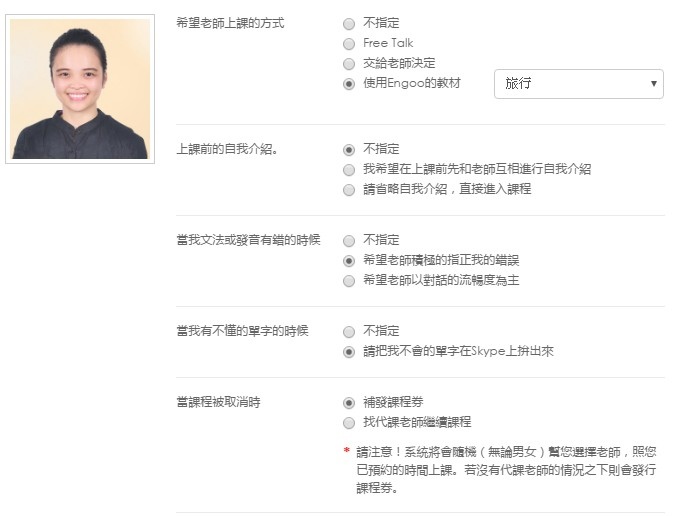Open the 旅行 material dropdown

tap(578, 83)
